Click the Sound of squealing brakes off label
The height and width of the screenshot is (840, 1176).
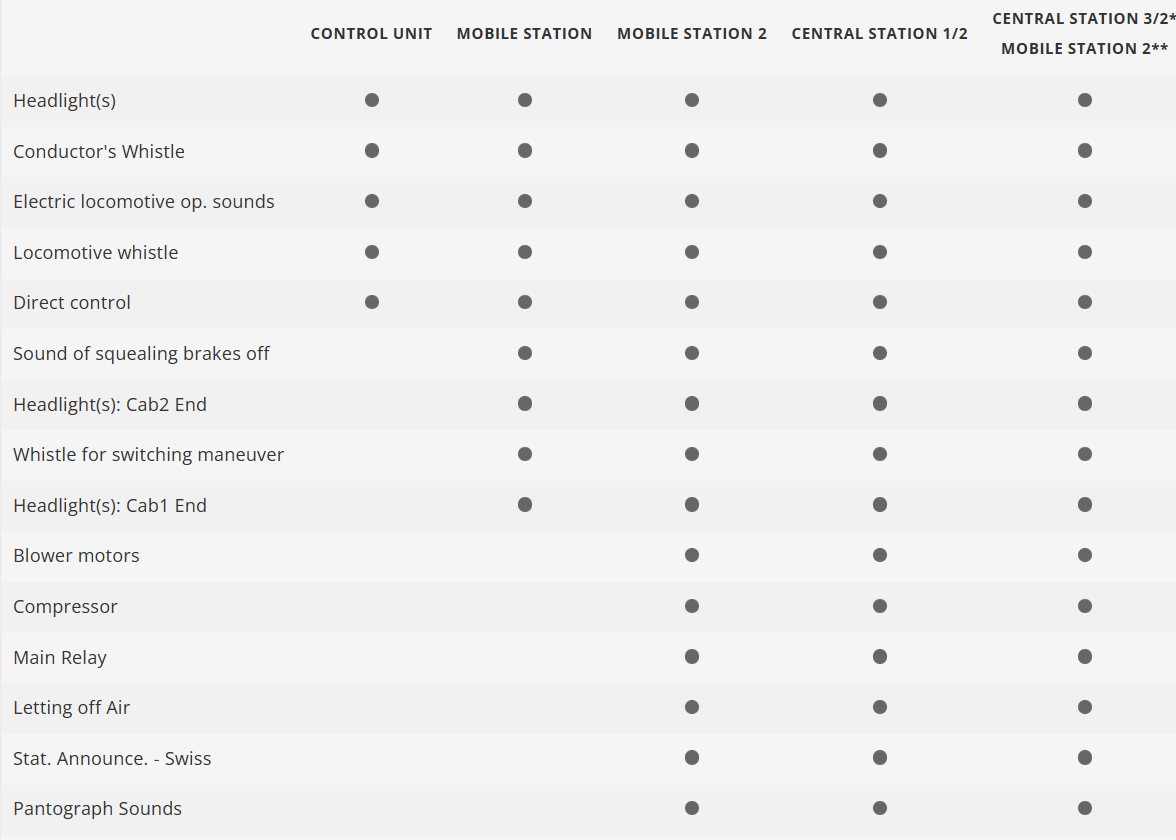pos(141,353)
